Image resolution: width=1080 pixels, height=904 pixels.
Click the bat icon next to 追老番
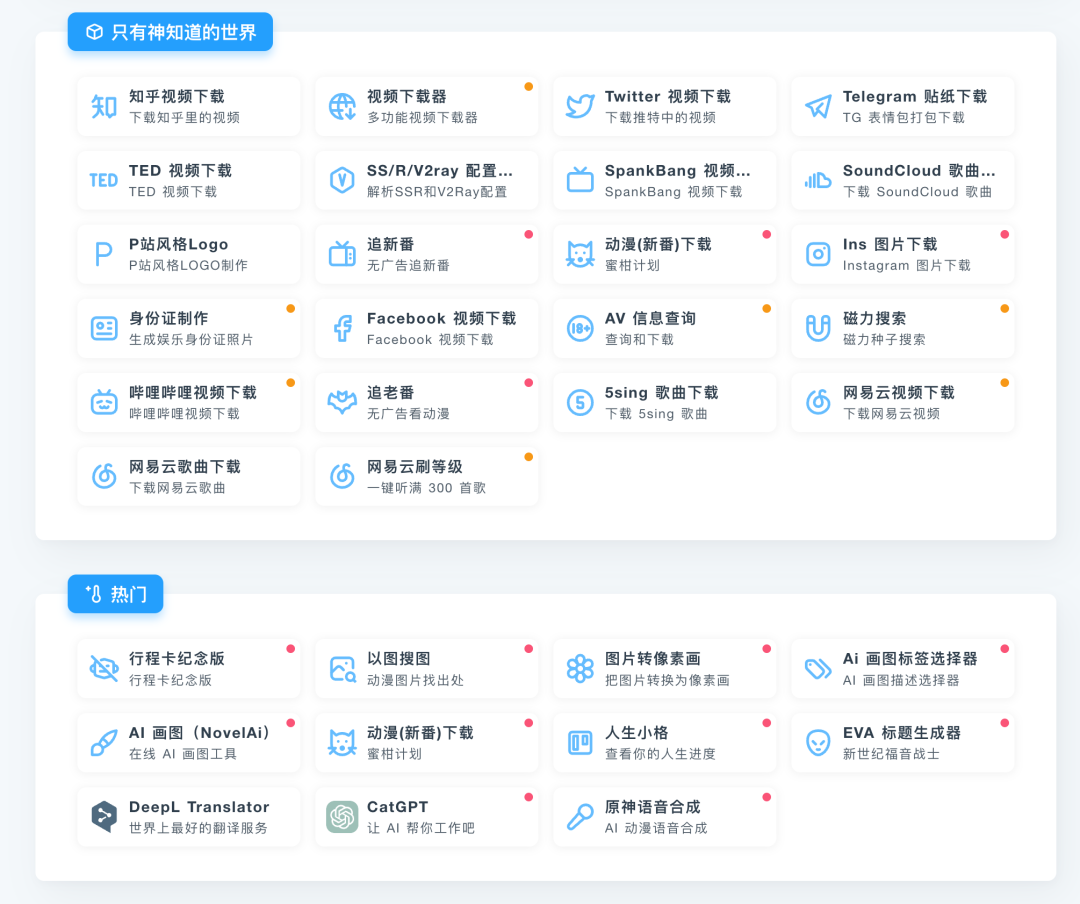(x=342, y=402)
